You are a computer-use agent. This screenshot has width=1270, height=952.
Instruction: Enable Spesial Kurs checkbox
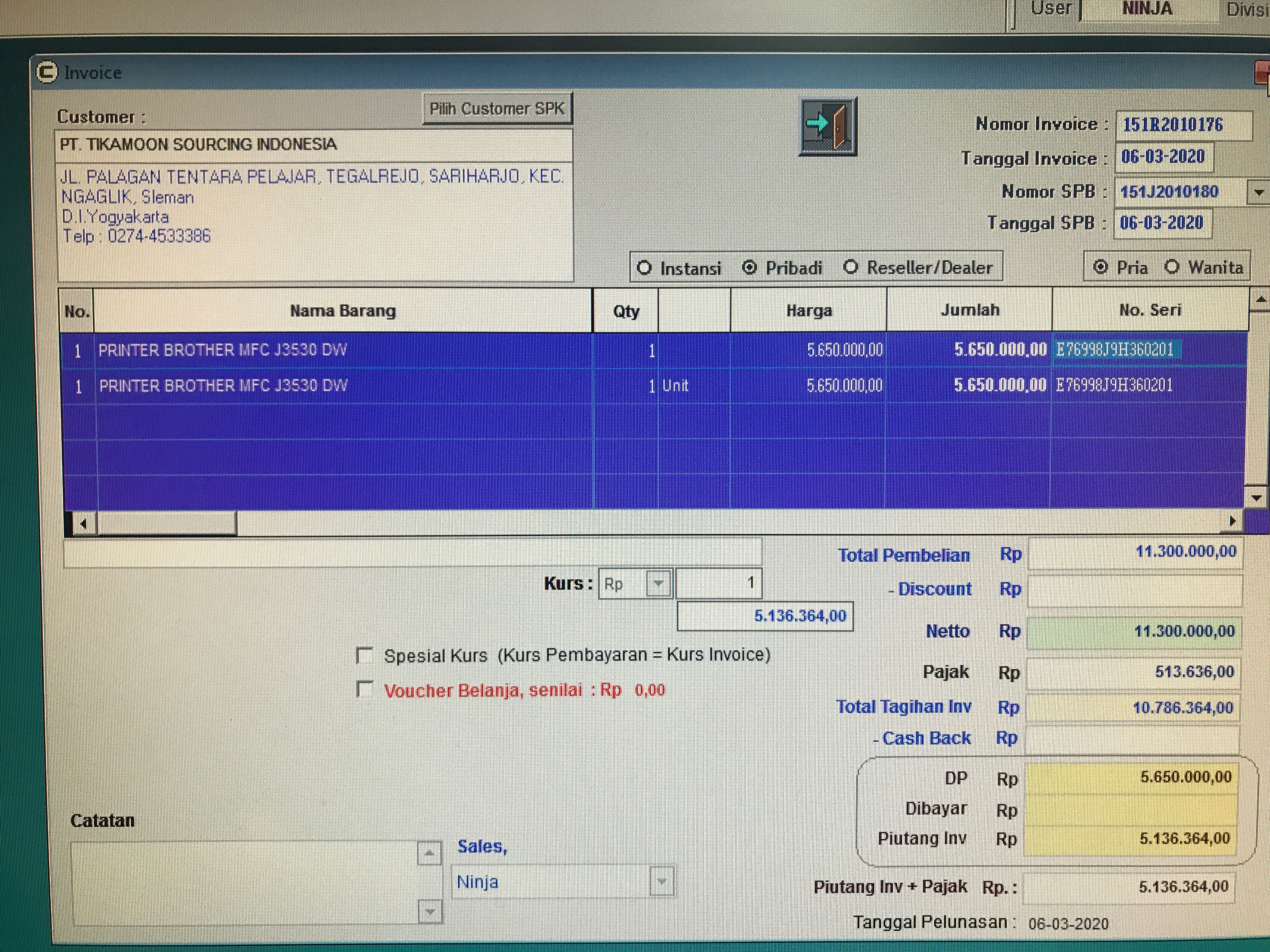pos(364,655)
